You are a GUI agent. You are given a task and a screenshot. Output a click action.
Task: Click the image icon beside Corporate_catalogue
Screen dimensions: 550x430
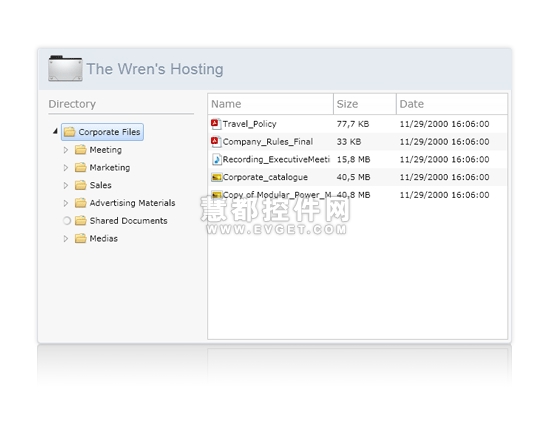[216, 177]
